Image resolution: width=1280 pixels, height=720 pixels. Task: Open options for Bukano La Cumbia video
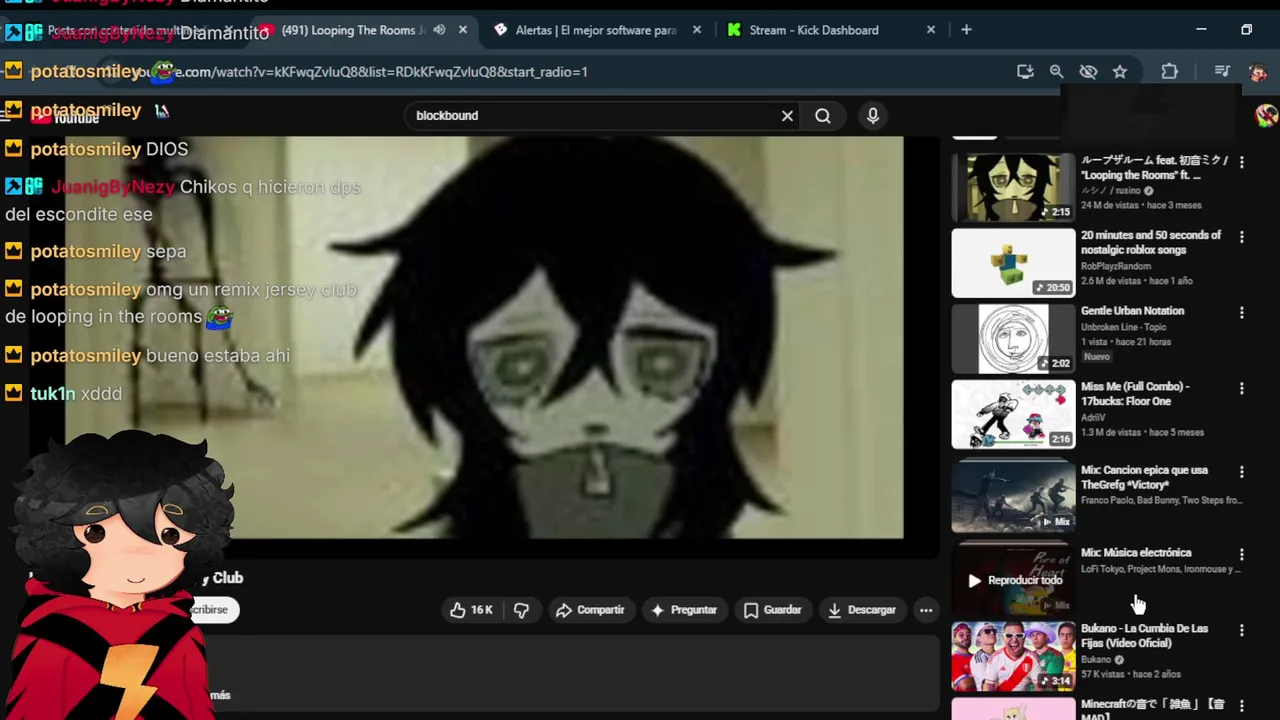pos(1242,630)
